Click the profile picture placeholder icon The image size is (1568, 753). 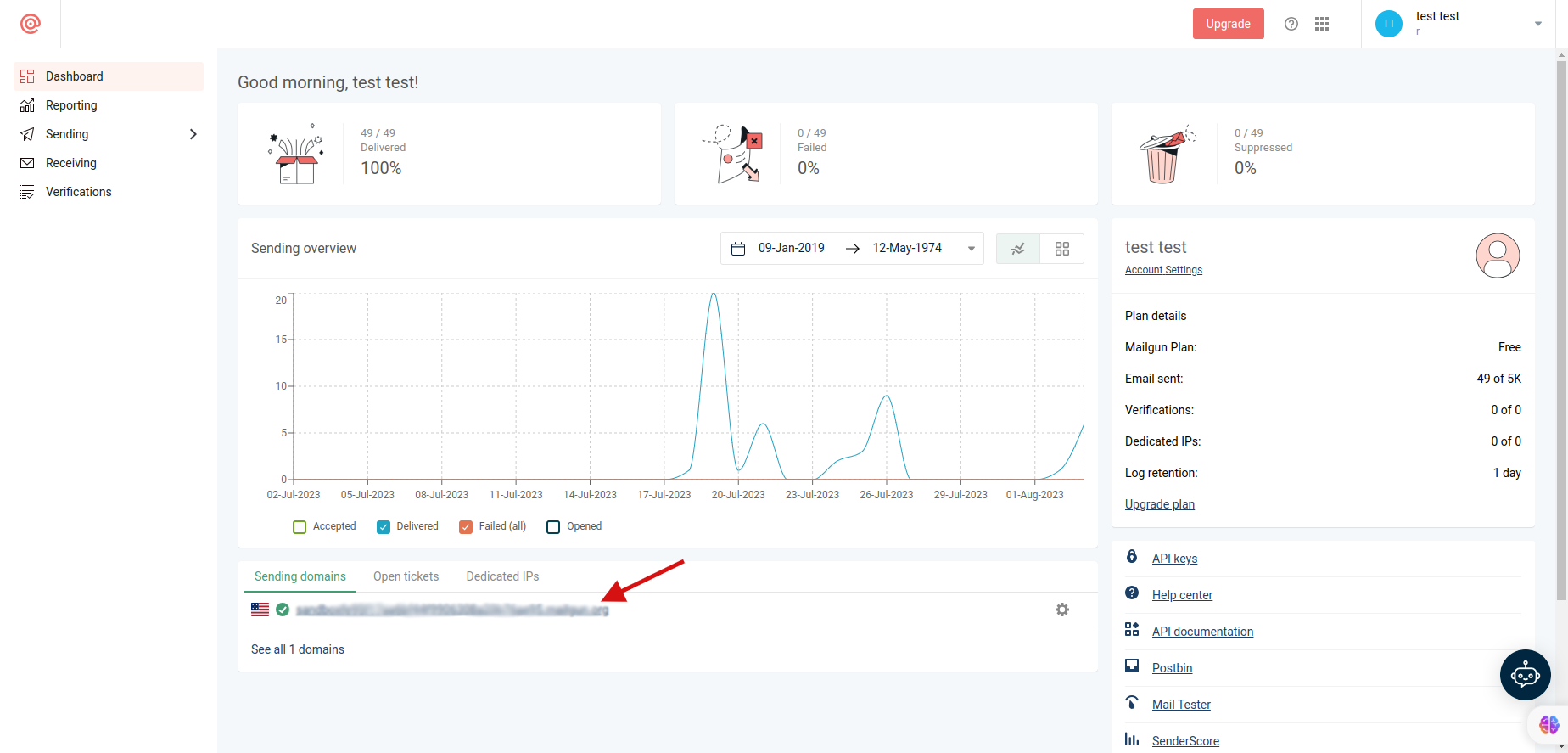[x=1498, y=256]
